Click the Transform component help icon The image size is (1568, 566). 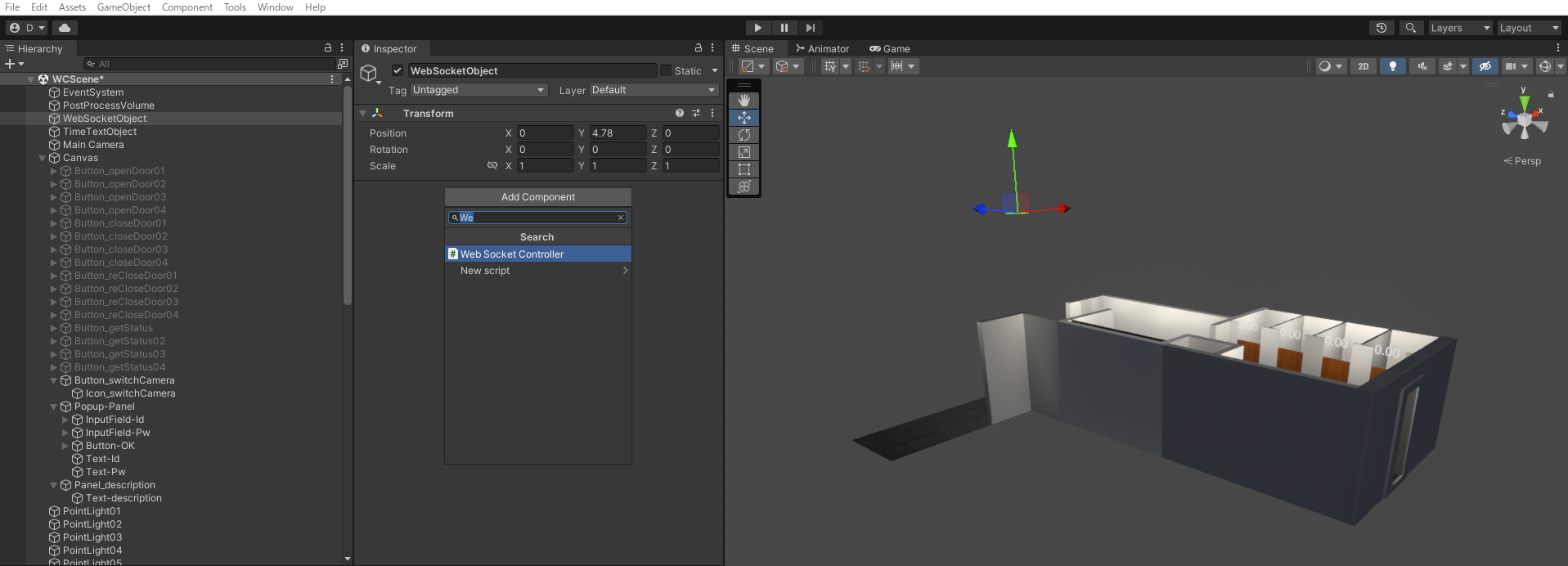(679, 113)
